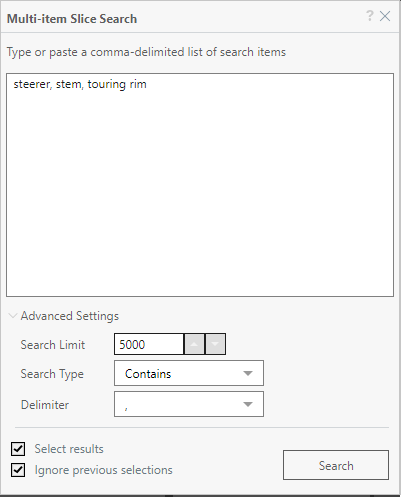Collapse Advanced Settings using its chevron

click(13, 316)
